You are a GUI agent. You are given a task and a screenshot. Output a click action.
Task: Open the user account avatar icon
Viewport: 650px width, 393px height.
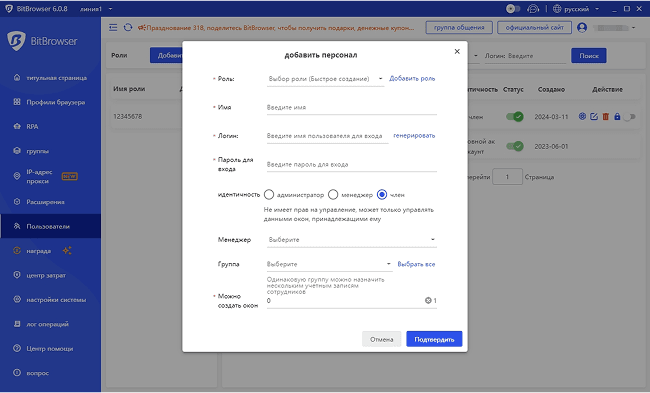pos(582,28)
